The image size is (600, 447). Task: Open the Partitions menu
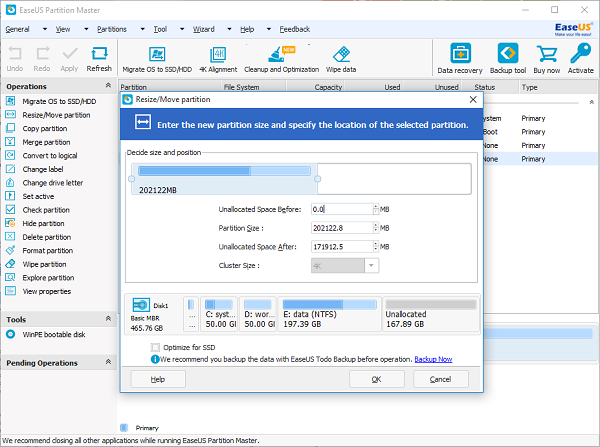coord(111,29)
